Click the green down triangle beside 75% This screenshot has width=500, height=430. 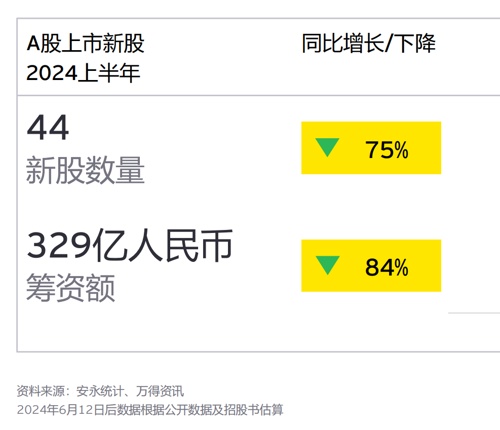[x=327, y=147]
